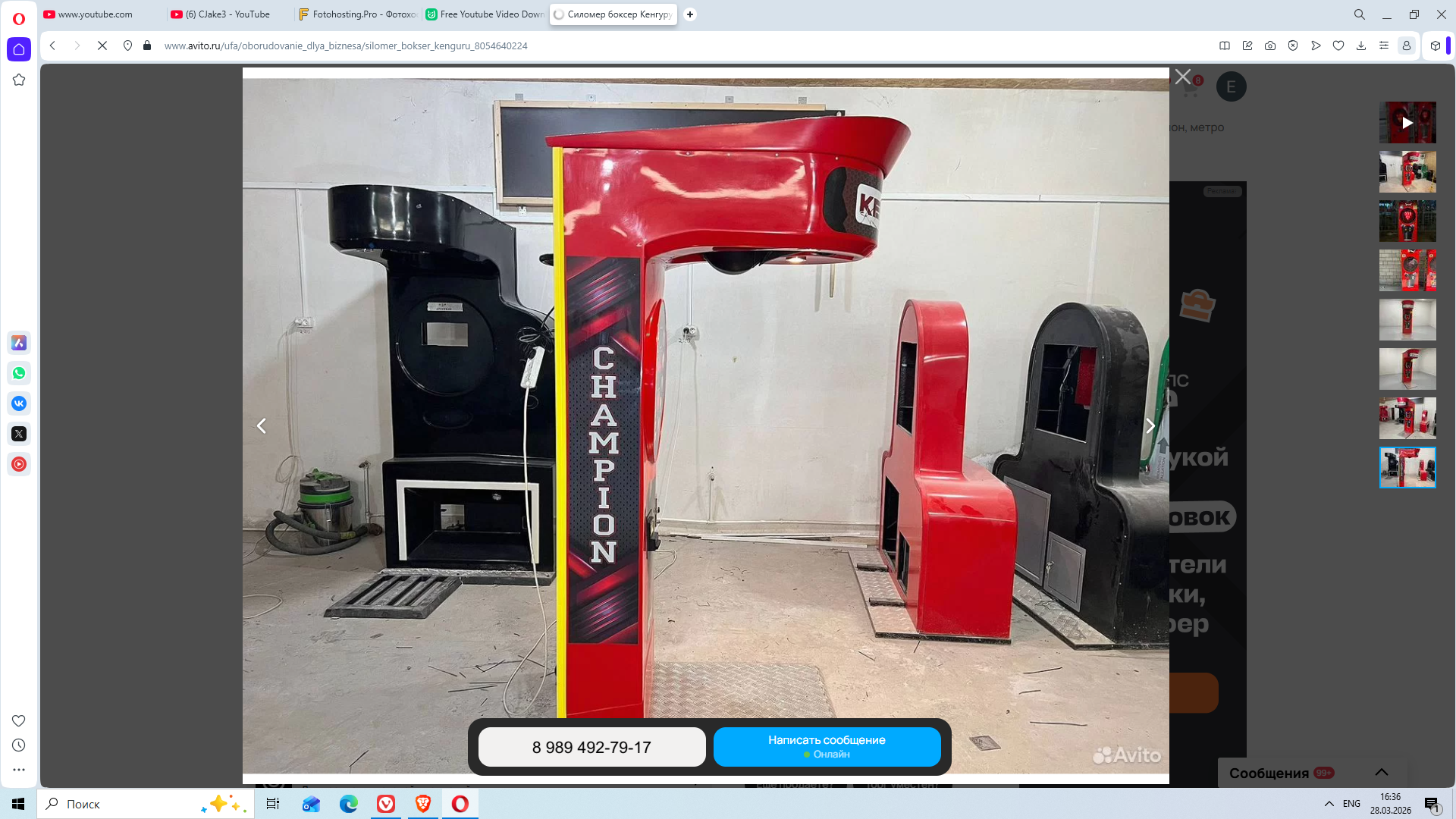Screen dimensions: 1456x819
Task: Play the video thumbnail in gallery
Action: click(x=1407, y=123)
